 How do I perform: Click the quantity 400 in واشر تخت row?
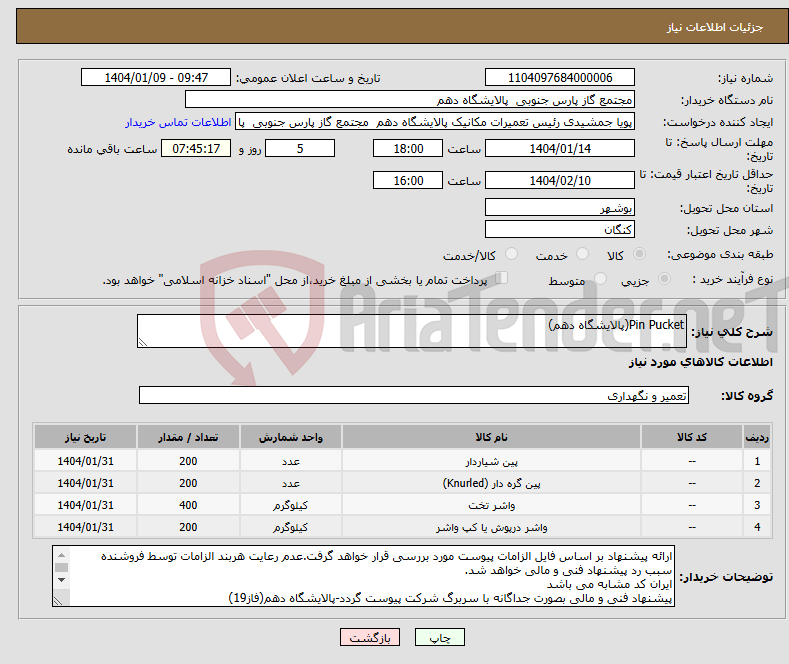click(x=188, y=505)
